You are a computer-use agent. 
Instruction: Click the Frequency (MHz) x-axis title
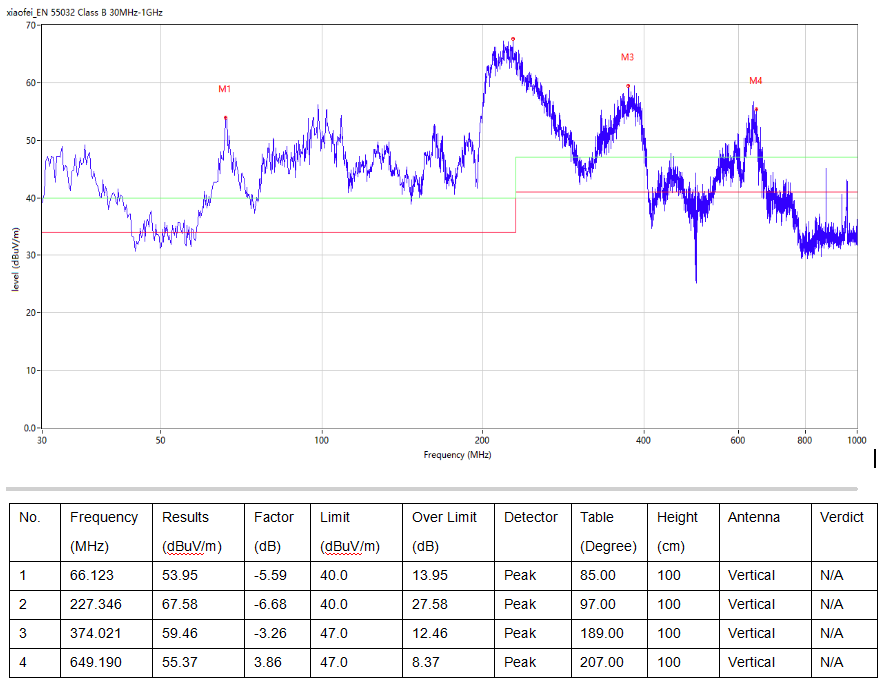click(457, 455)
